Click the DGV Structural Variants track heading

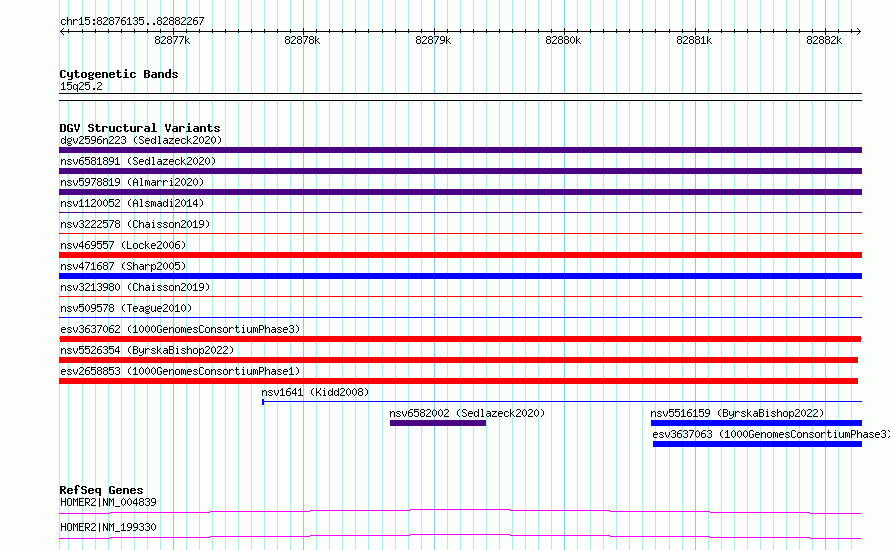point(140,128)
